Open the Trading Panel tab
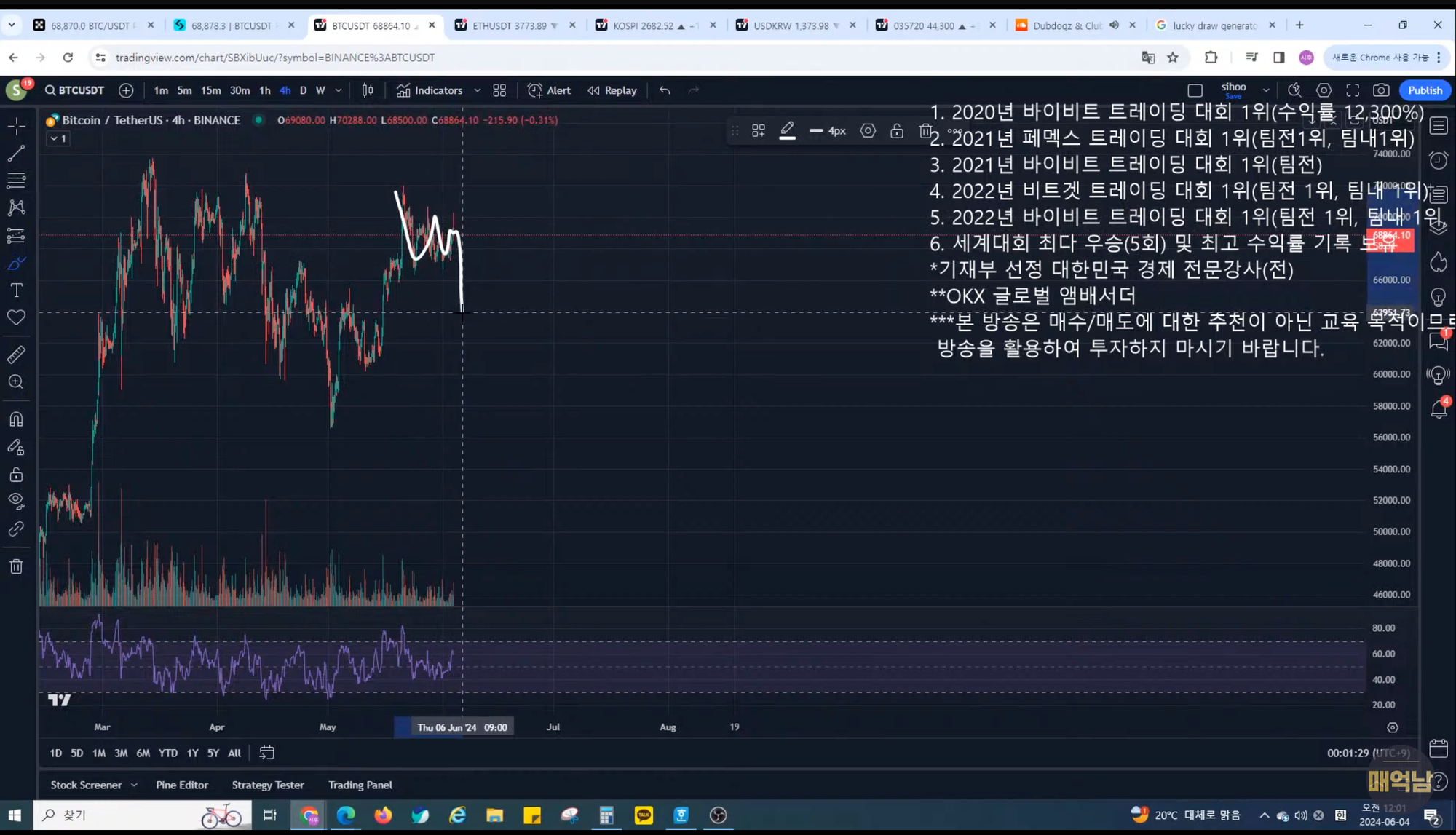This screenshot has height=835, width=1456. (x=360, y=785)
